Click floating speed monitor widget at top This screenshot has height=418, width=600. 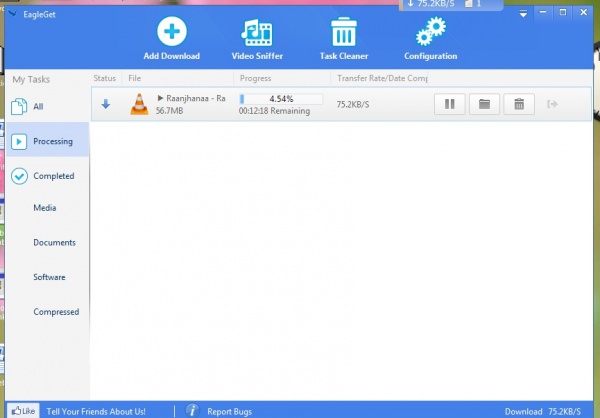[451, 5]
